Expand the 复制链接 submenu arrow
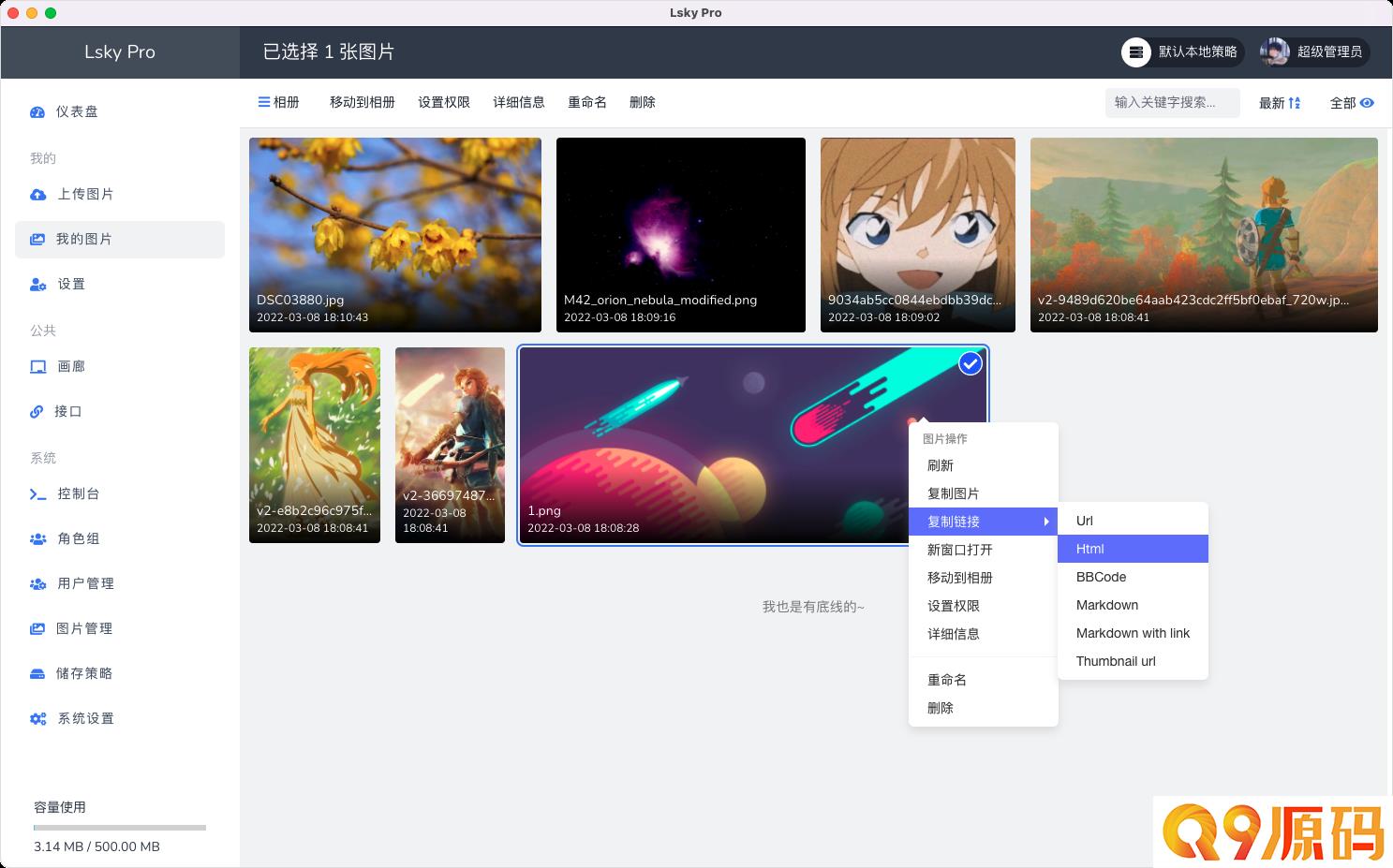Screen dimensions: 1393x868 pos(1046,522)
